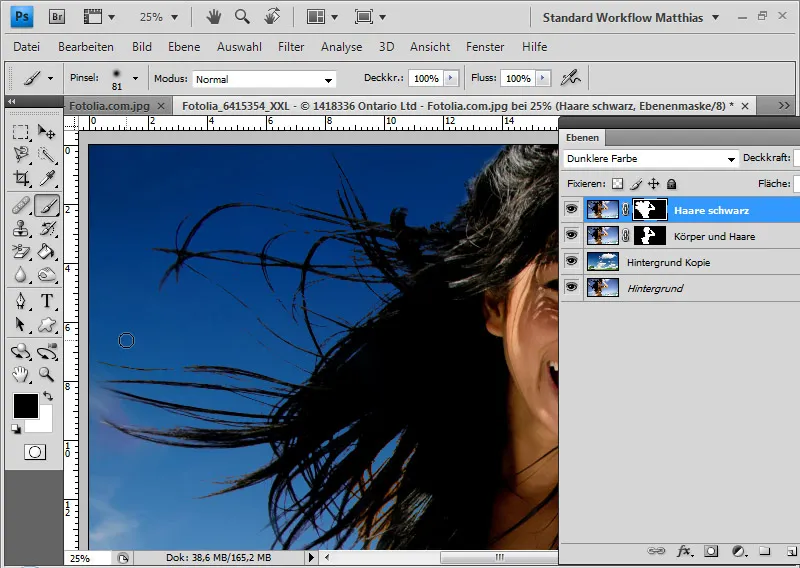800x568 pixels.
Task: Select the Lasso tool
Action: pos(20,155)
